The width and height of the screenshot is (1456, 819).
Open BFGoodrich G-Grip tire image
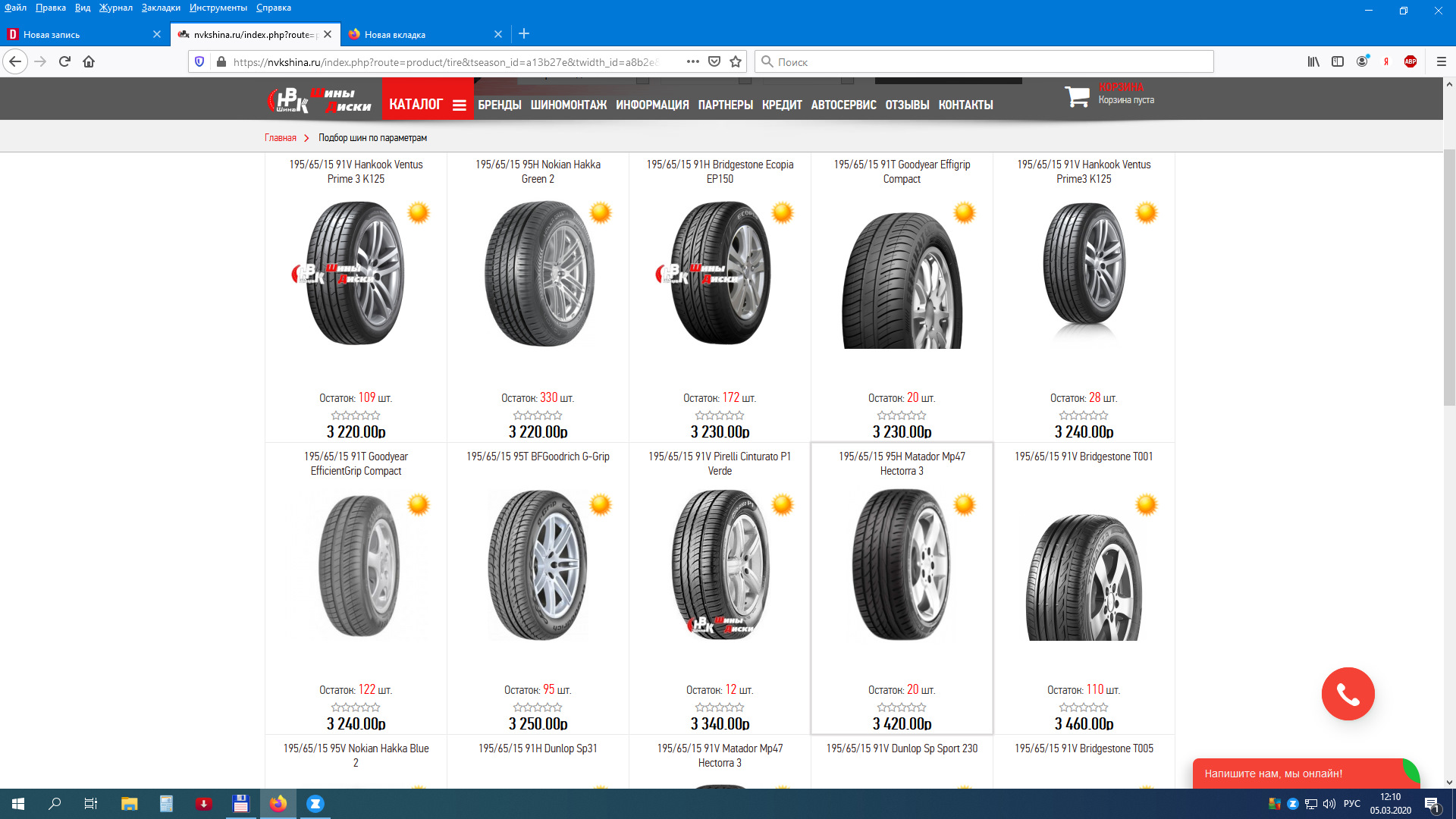pyautogui.click(x=538, y=566)
